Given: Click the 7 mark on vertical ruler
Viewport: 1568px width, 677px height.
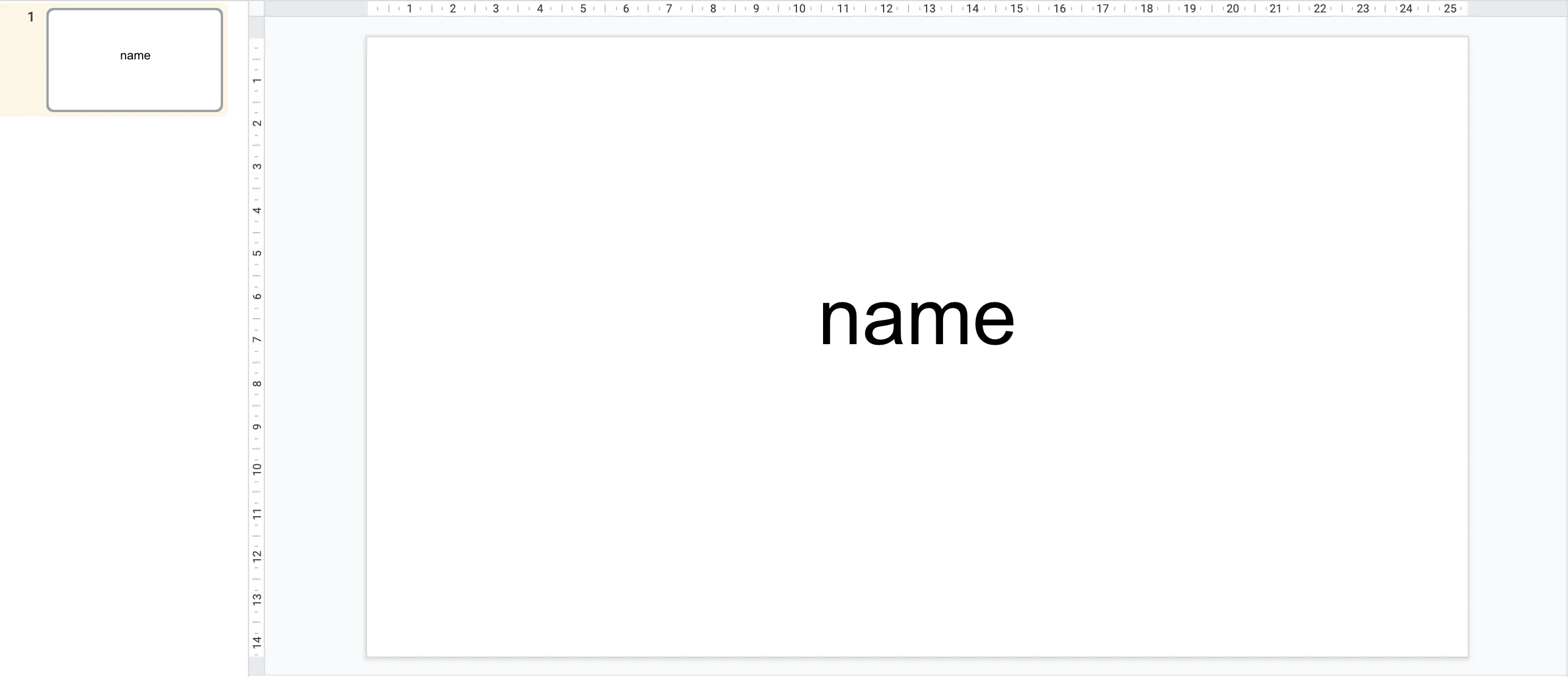Looking at the screenshot, I should coord(257,340).
